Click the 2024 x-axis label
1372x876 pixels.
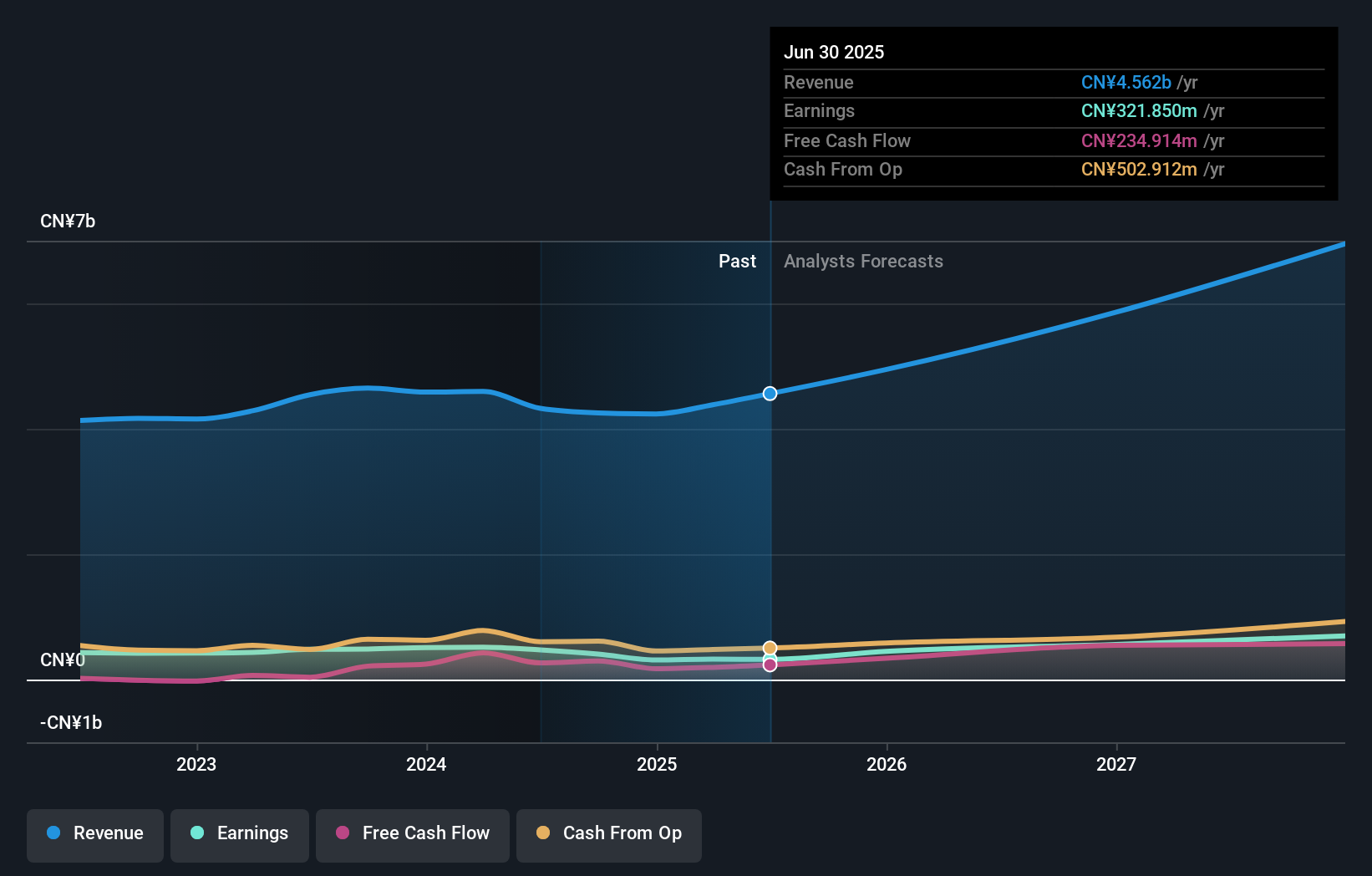(x=426, y=764)
